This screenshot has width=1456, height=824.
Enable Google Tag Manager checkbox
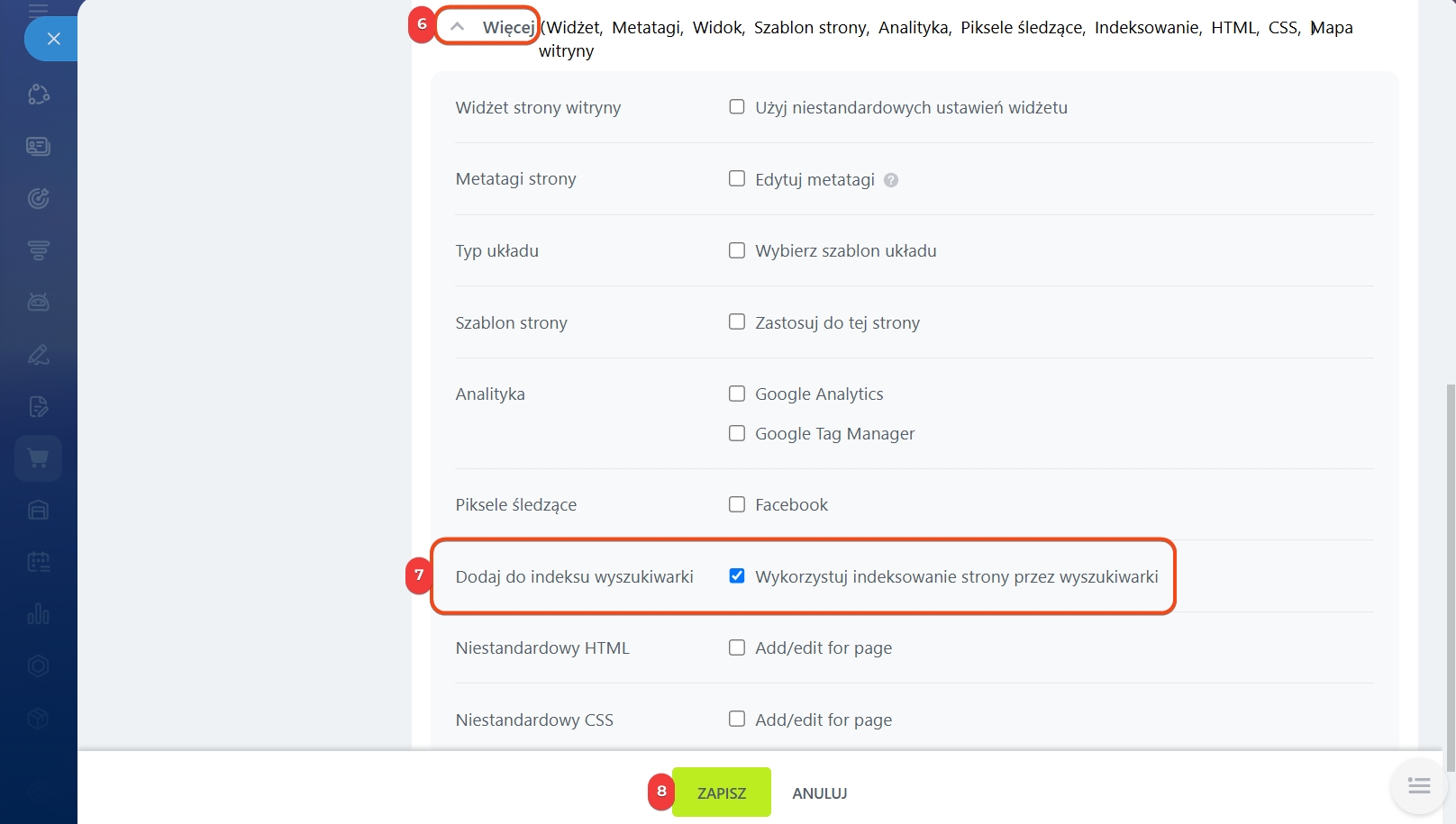pyautogui.click(x=737, y=433)
